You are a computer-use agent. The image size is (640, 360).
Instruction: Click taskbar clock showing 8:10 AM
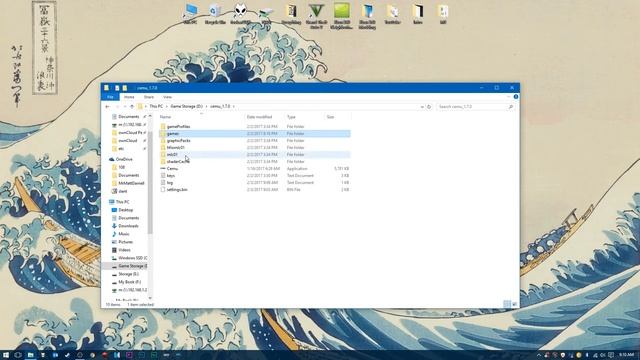pos(627,355)
